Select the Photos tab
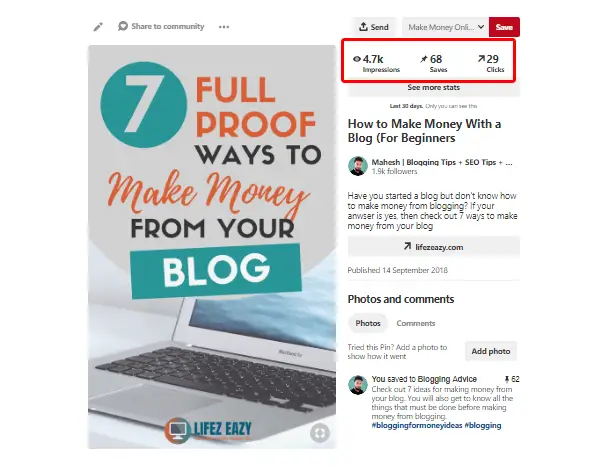This screenshot has height=468, width=600. pos(368,323)
